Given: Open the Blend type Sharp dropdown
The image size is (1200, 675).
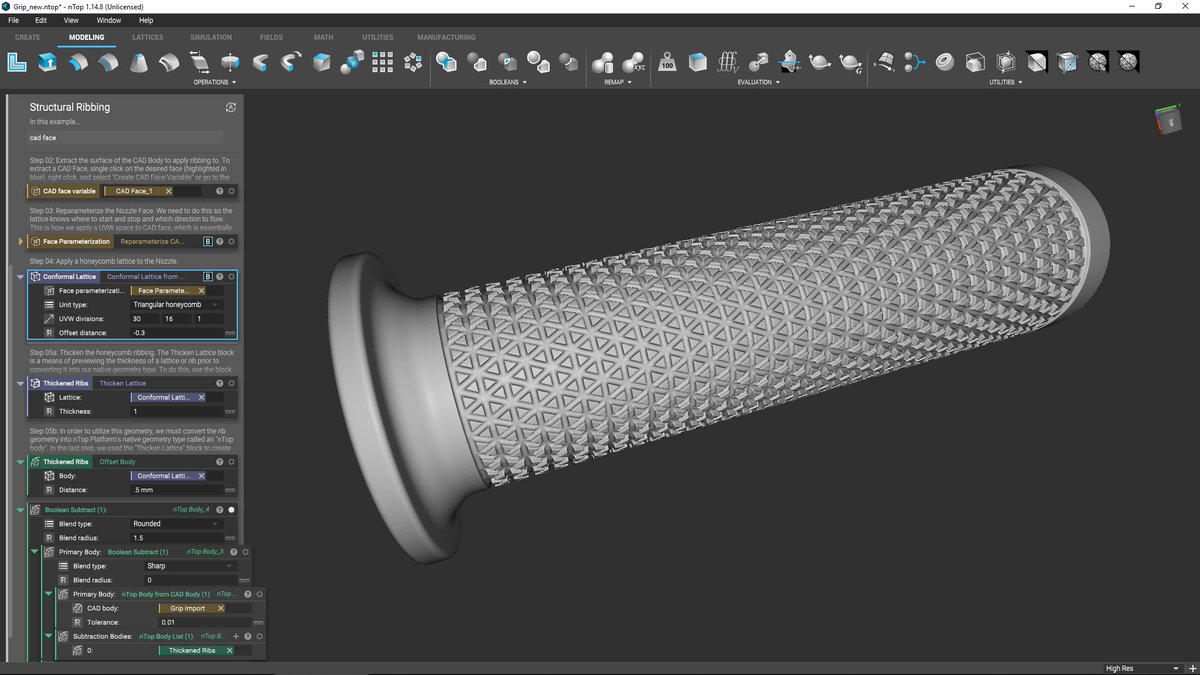Looking at the screenshot, I should pos(191,566).
